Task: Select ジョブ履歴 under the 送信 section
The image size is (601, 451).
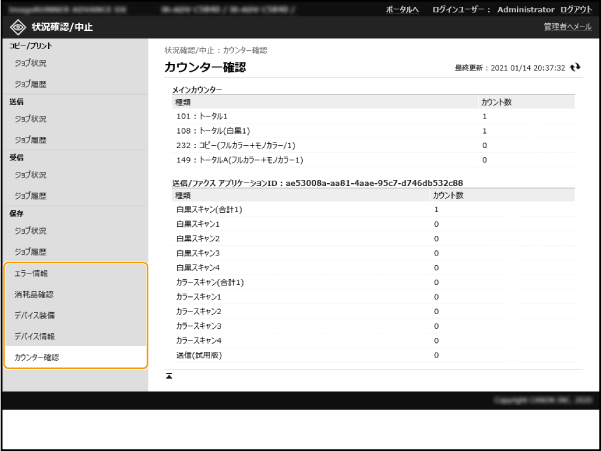Action: coord(30,140)
